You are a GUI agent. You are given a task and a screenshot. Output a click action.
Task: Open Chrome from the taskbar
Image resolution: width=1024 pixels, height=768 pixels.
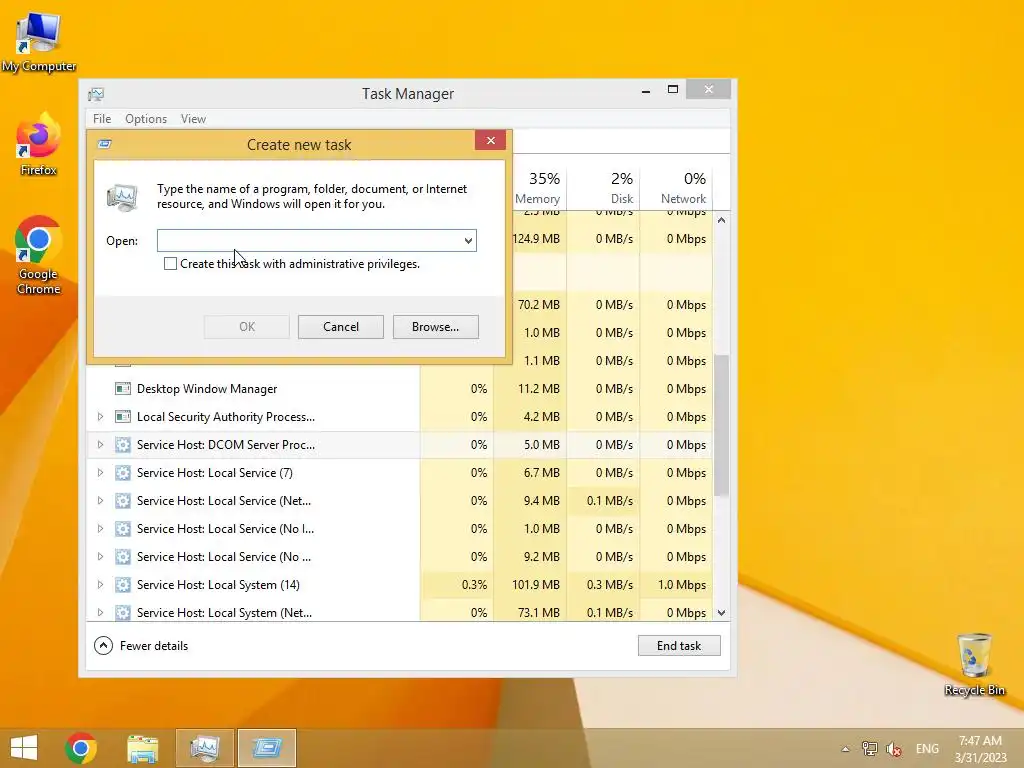pyautogui.click(x=81, y=748)
